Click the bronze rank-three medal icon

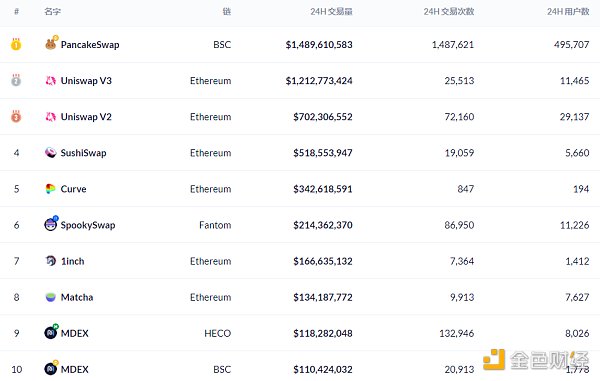[16, 116]
